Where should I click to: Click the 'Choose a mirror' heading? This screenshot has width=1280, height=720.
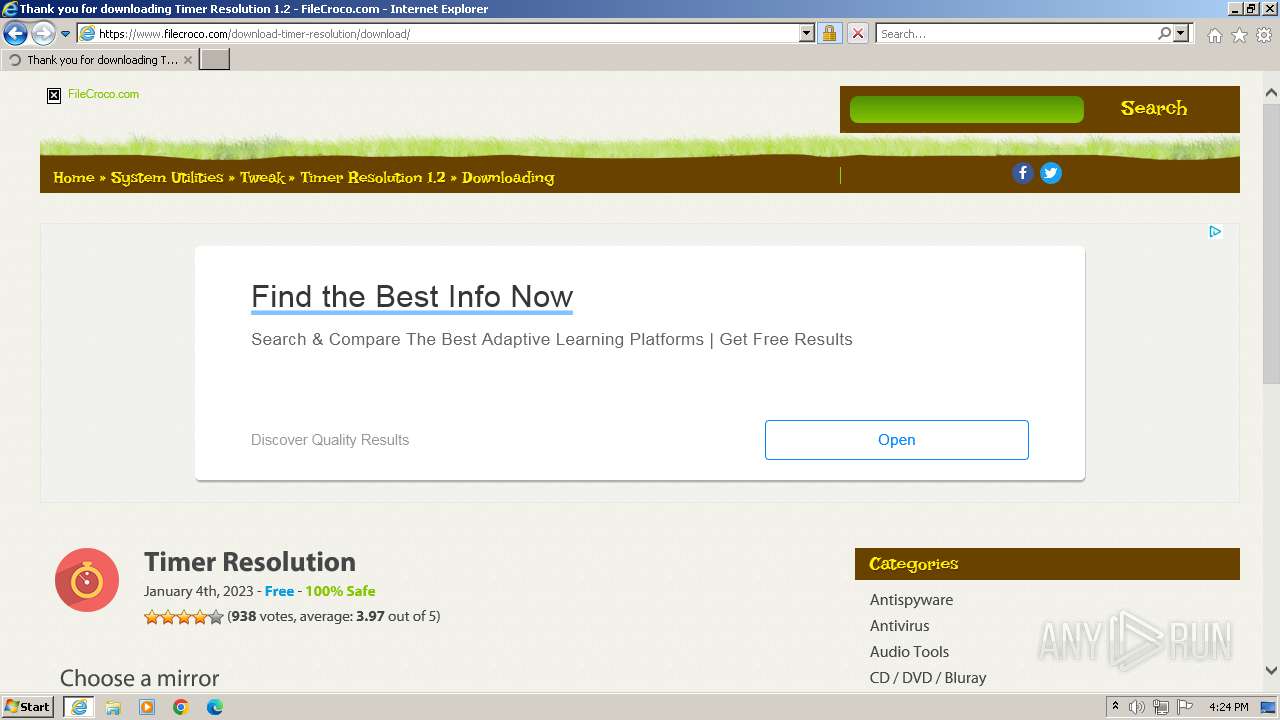pyautogui.click(x=139, y=678)
